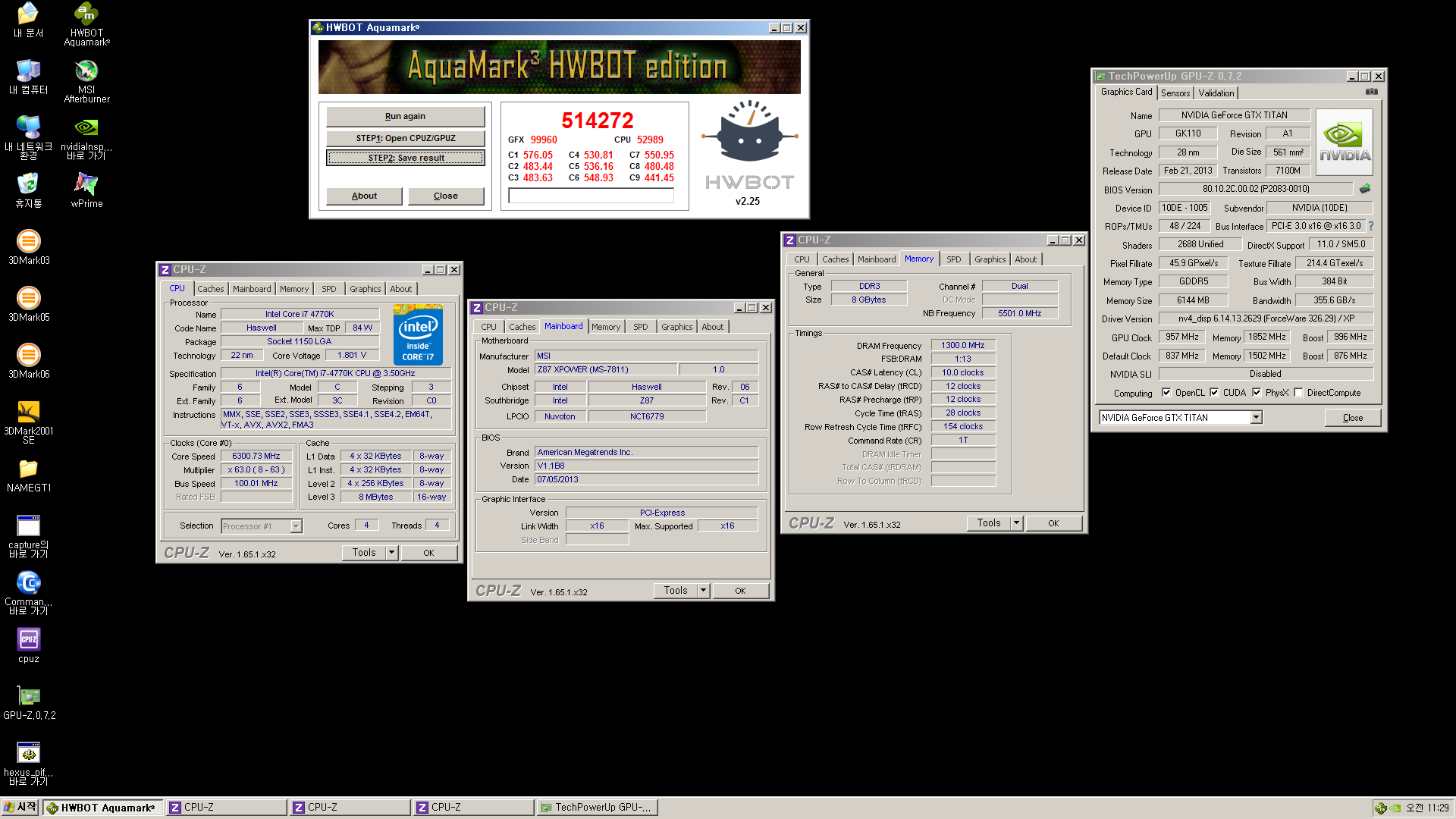Click the Start button on taskbar
The image size is (1456, 819).
[x=20, y=808]
